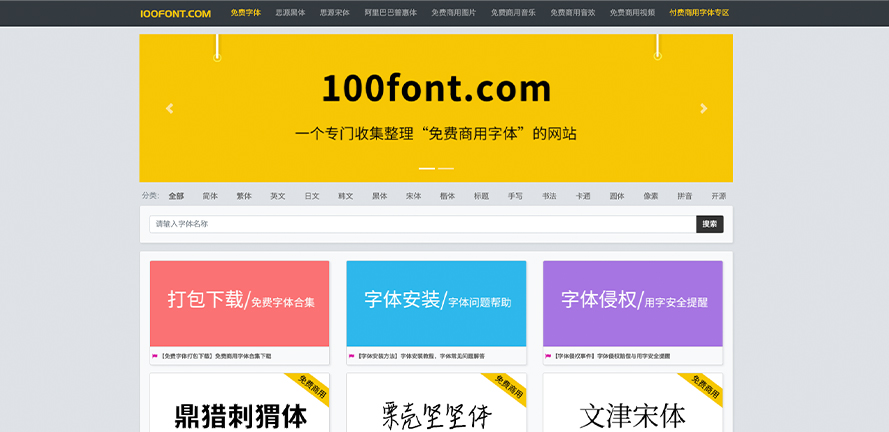This screenshot has height=432, width=889.
Task: Select the 手写 category
Action: tap(515, 196)
